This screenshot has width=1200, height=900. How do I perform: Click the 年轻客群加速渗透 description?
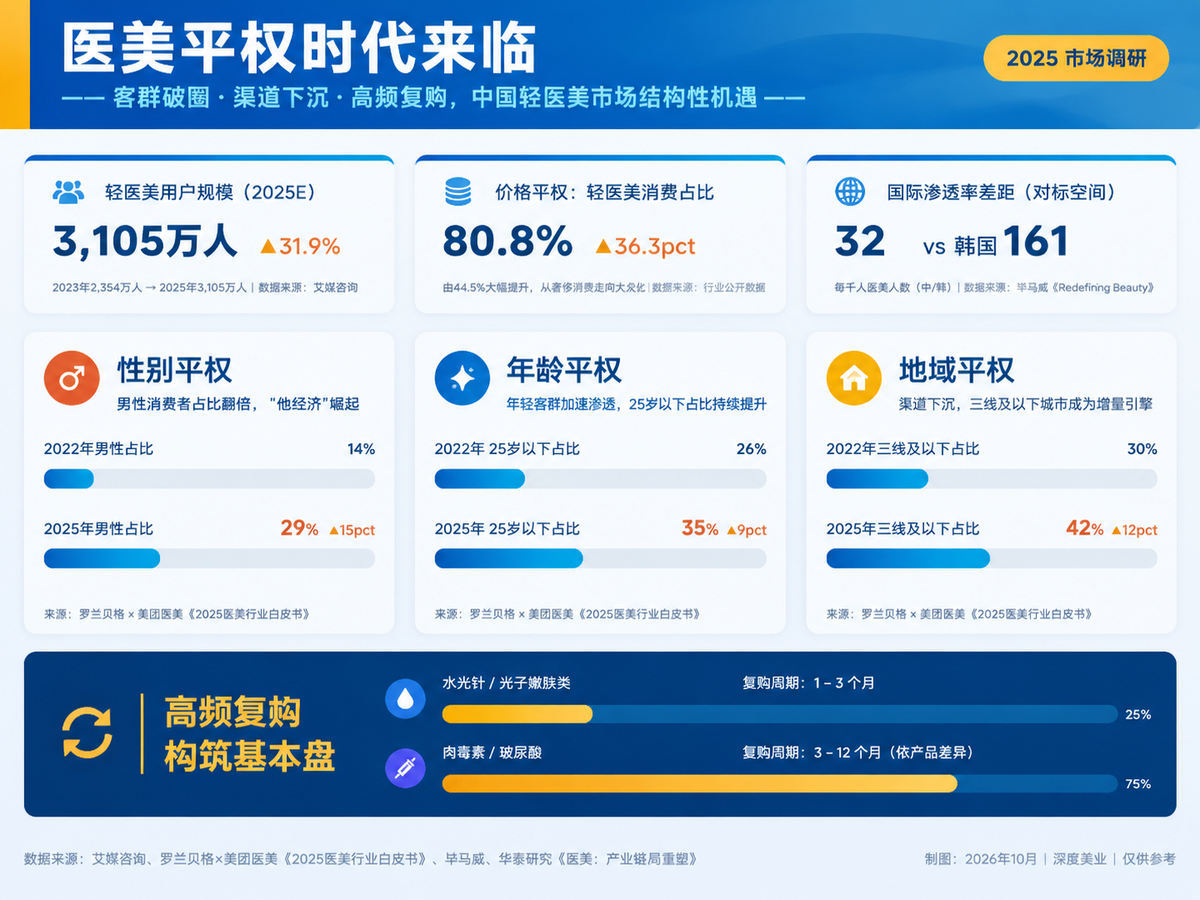(637, 405)
